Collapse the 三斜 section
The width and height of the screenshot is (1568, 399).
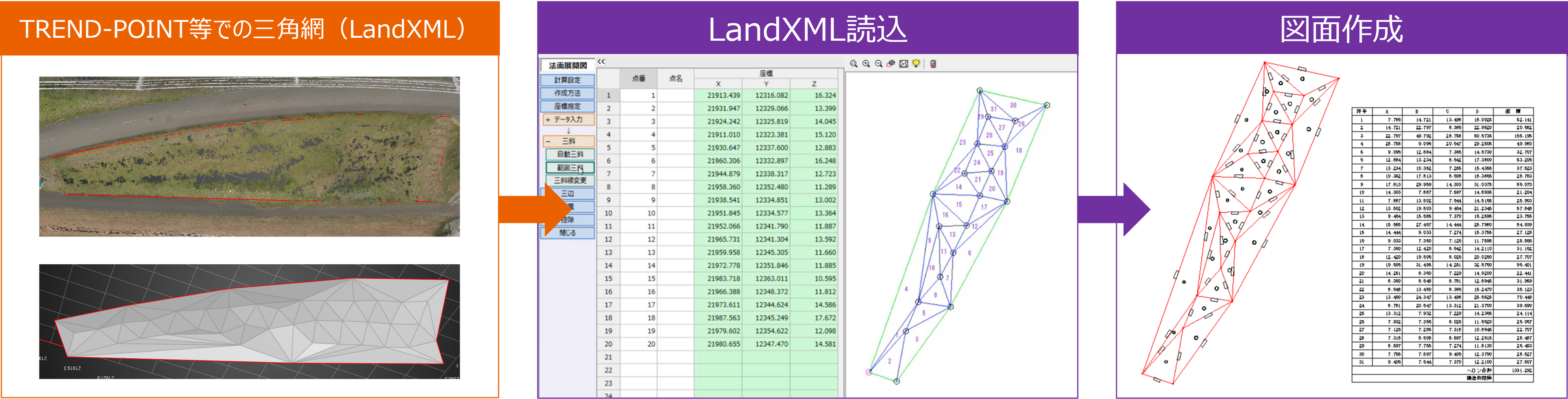coord(568,141)
